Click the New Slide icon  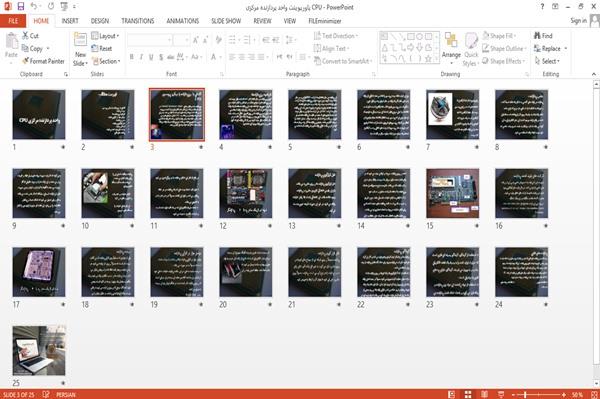[x=80, y=40]
